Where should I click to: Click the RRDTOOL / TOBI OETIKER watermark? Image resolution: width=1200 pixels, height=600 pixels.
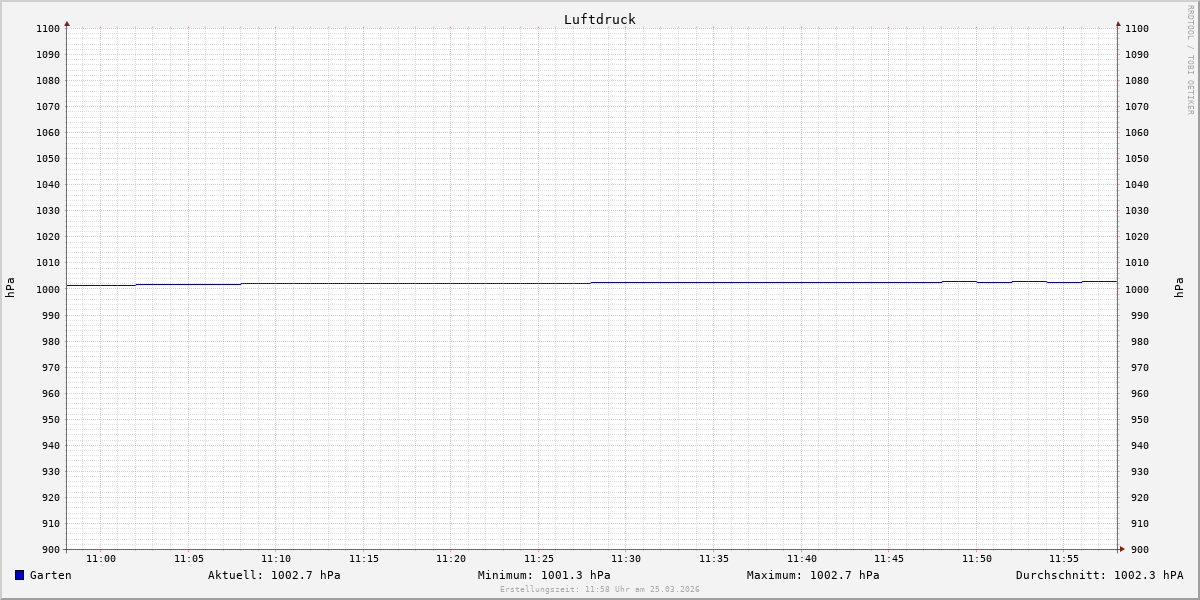[1190, 60]
